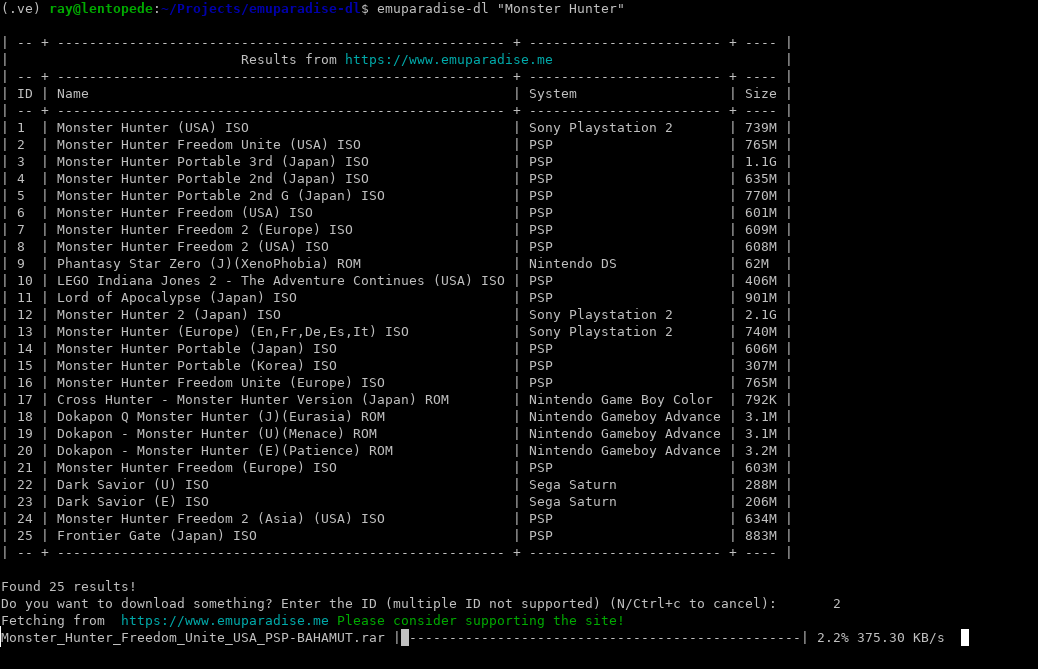1038x669 pixels.
Task: Select 'Monster Hunter Portable 3rd (Japan) ISO'
Action: pyautogui.click(x=212, y=161)
